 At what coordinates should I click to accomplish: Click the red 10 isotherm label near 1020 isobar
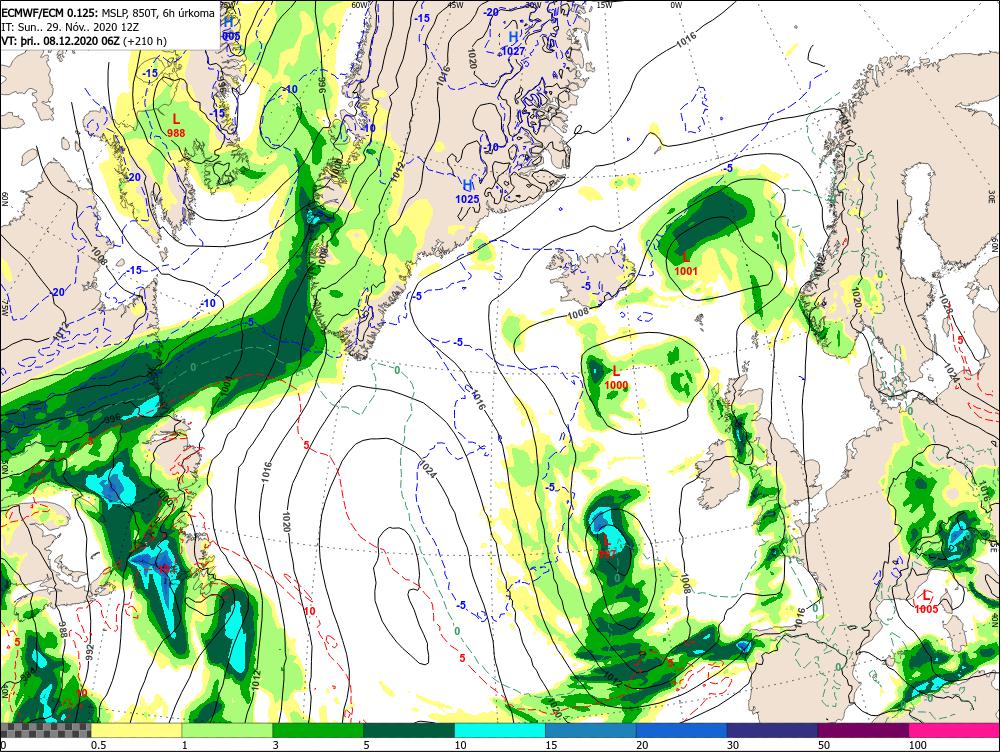[x=310, y=611]
